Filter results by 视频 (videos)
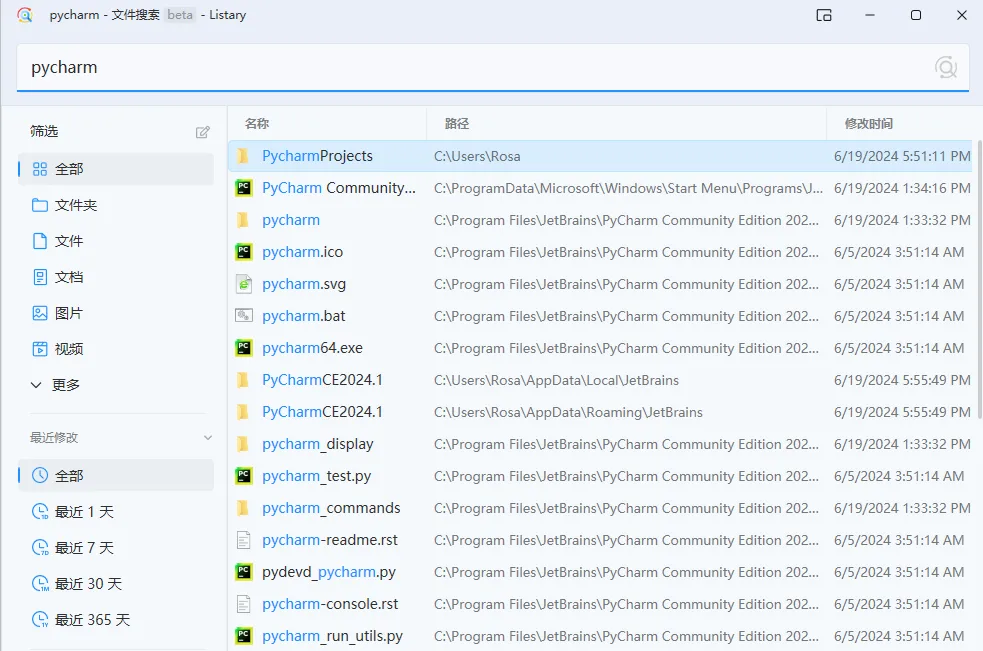Screen dimensions: 983x651 (116, 349)
